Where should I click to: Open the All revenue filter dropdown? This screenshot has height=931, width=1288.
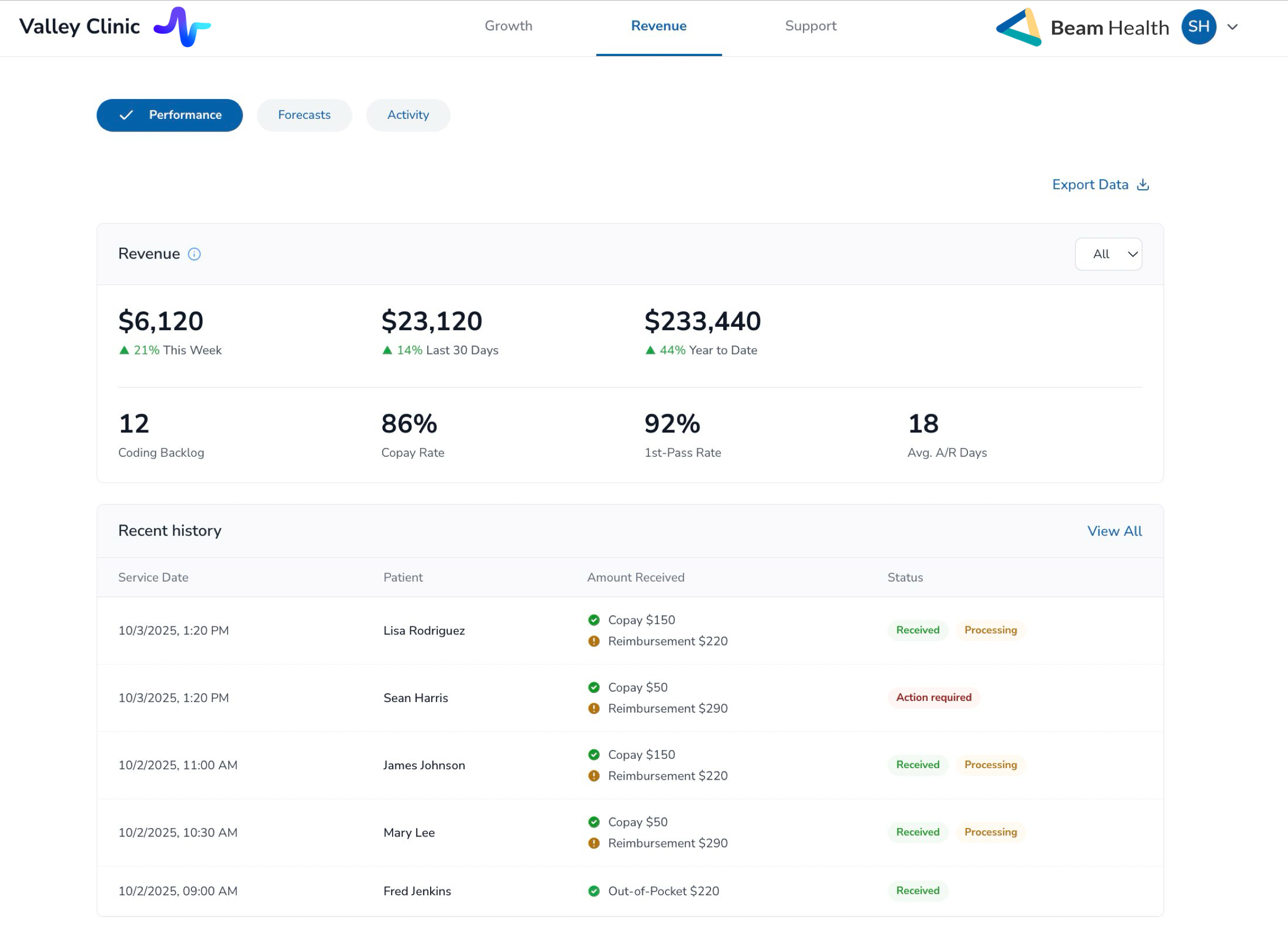[1108, 254]
